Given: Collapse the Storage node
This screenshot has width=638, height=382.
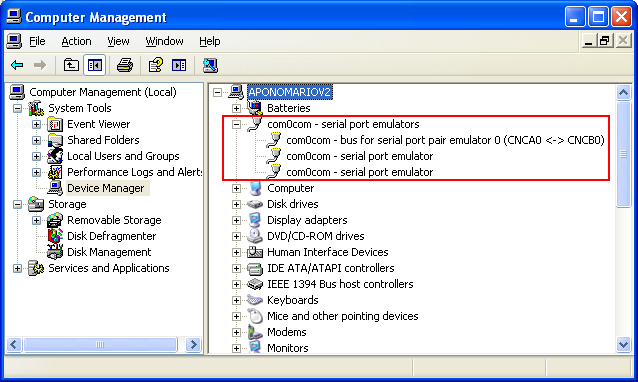Looking at the screenshot, I should click(17, 205).
